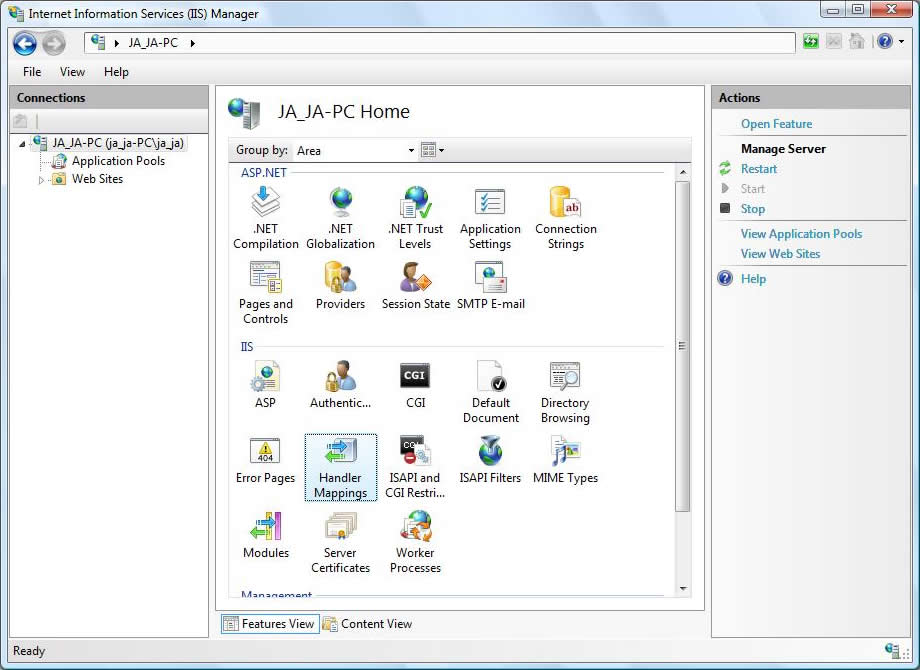Click scrollbar down arrow in feature list
This screenshot has height=670, width=920.
[x=682, y=588]
